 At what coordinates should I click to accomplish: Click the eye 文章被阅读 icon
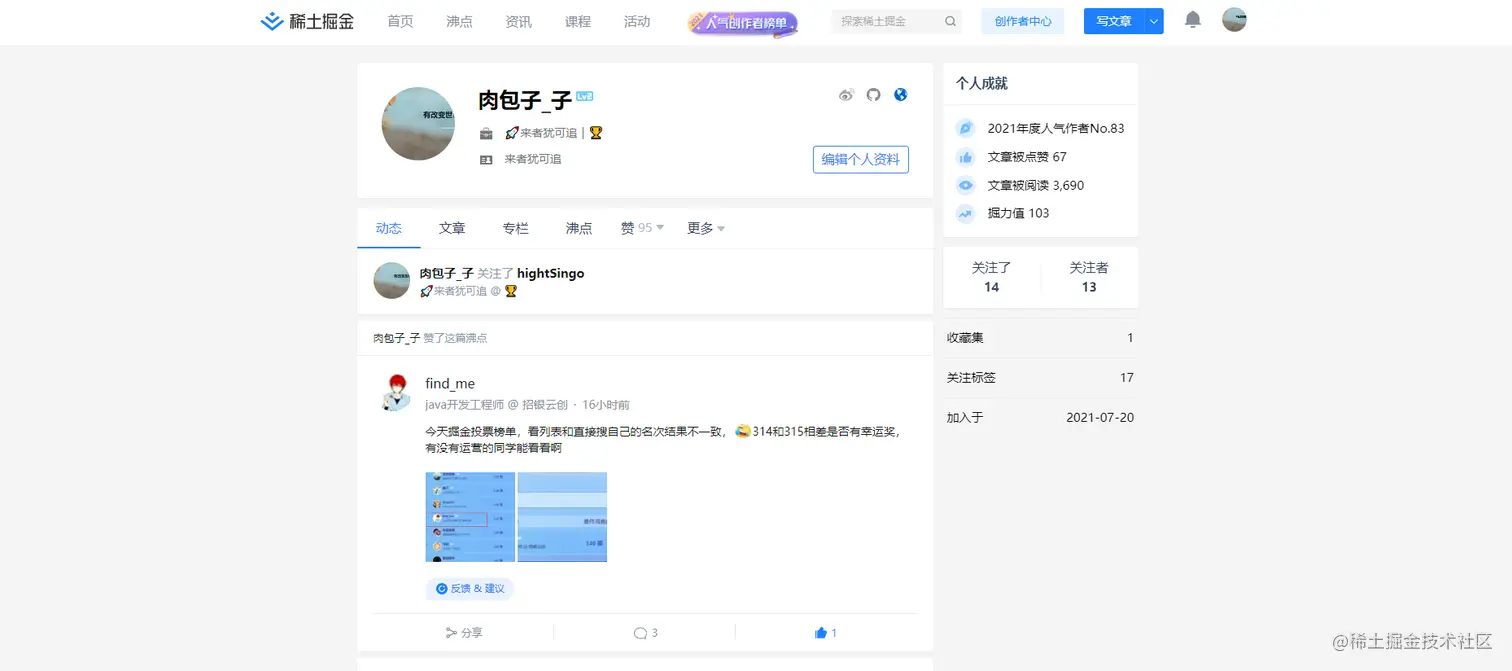click(965, 185)
